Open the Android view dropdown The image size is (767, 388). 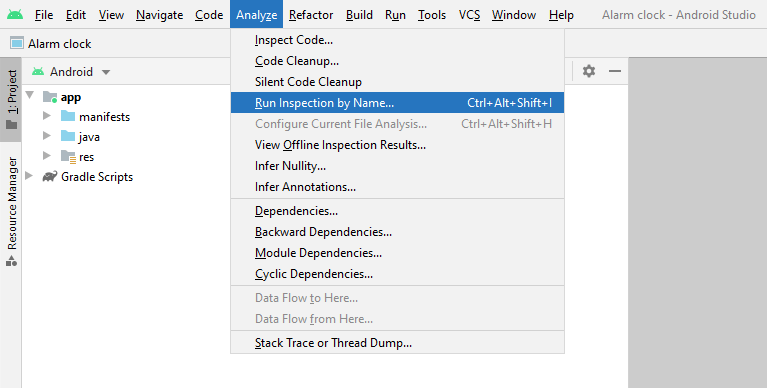pyautogui.click(x=71, y=72)
